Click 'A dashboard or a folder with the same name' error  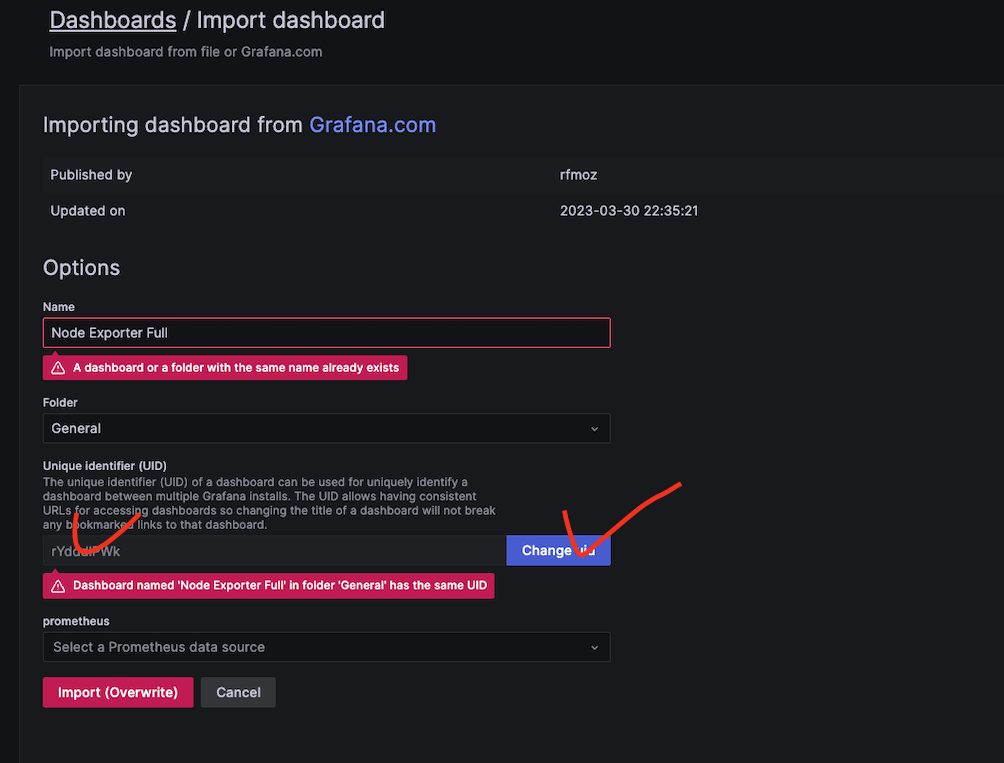pos(225,367)
